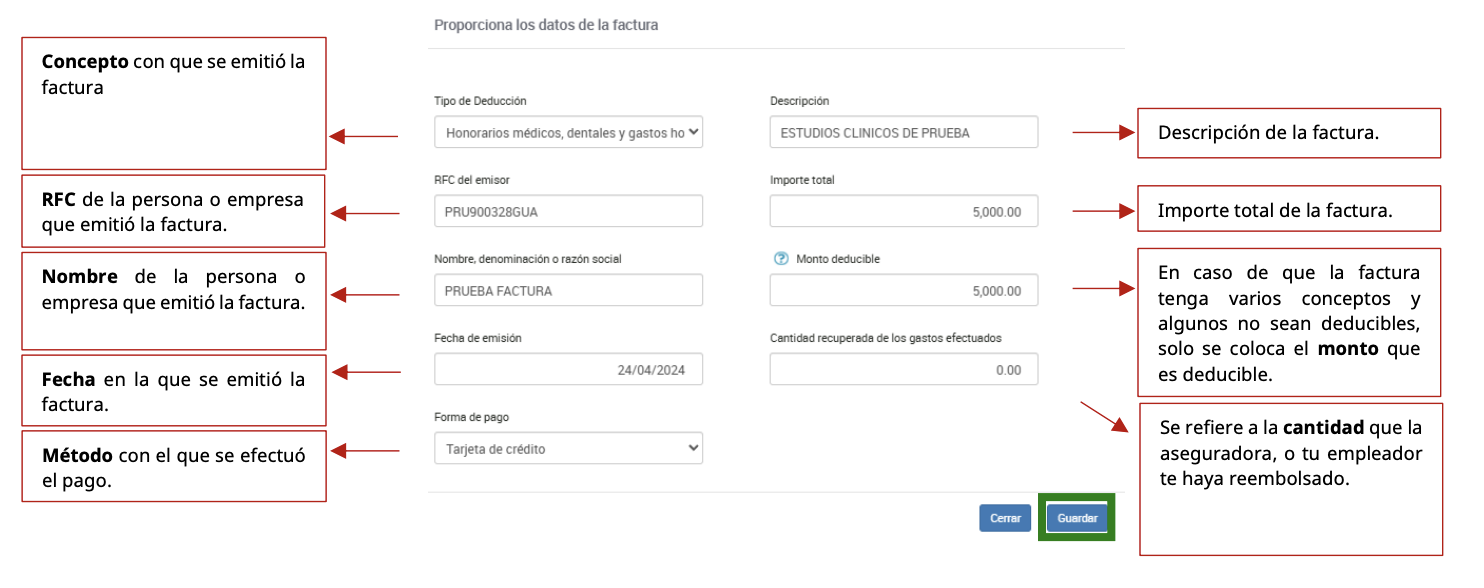This screenshot has width=1484, height=588.
Task: Select the Importe total de la factura annotation
Action: pyautogui.click(x=1288, y=209)
